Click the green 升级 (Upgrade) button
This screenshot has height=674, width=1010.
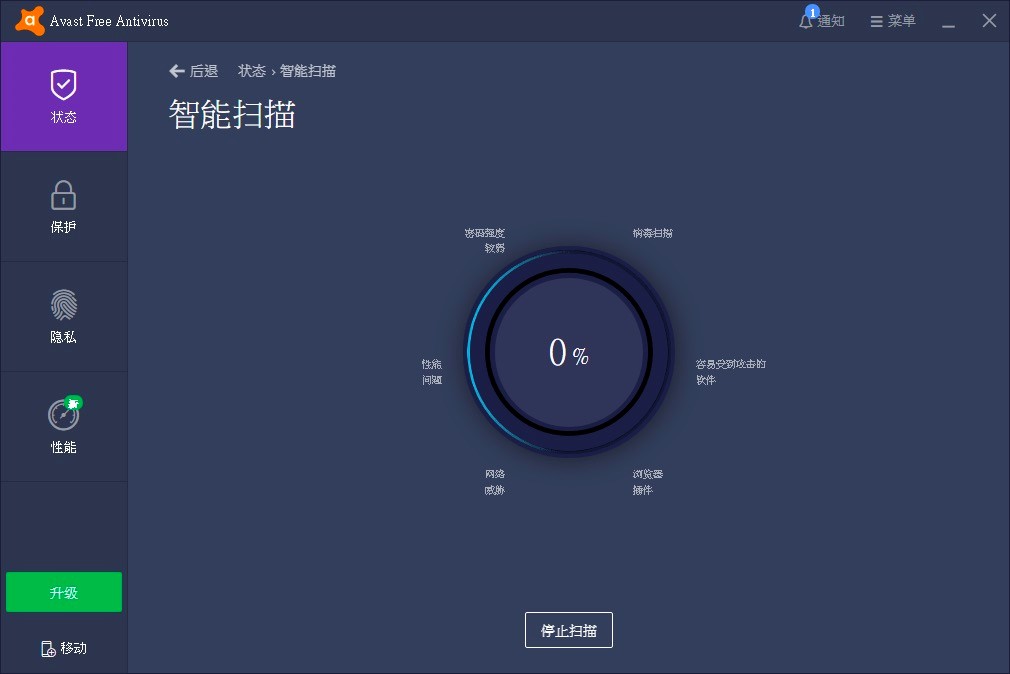pyautogui.click(x=63, y=592)
